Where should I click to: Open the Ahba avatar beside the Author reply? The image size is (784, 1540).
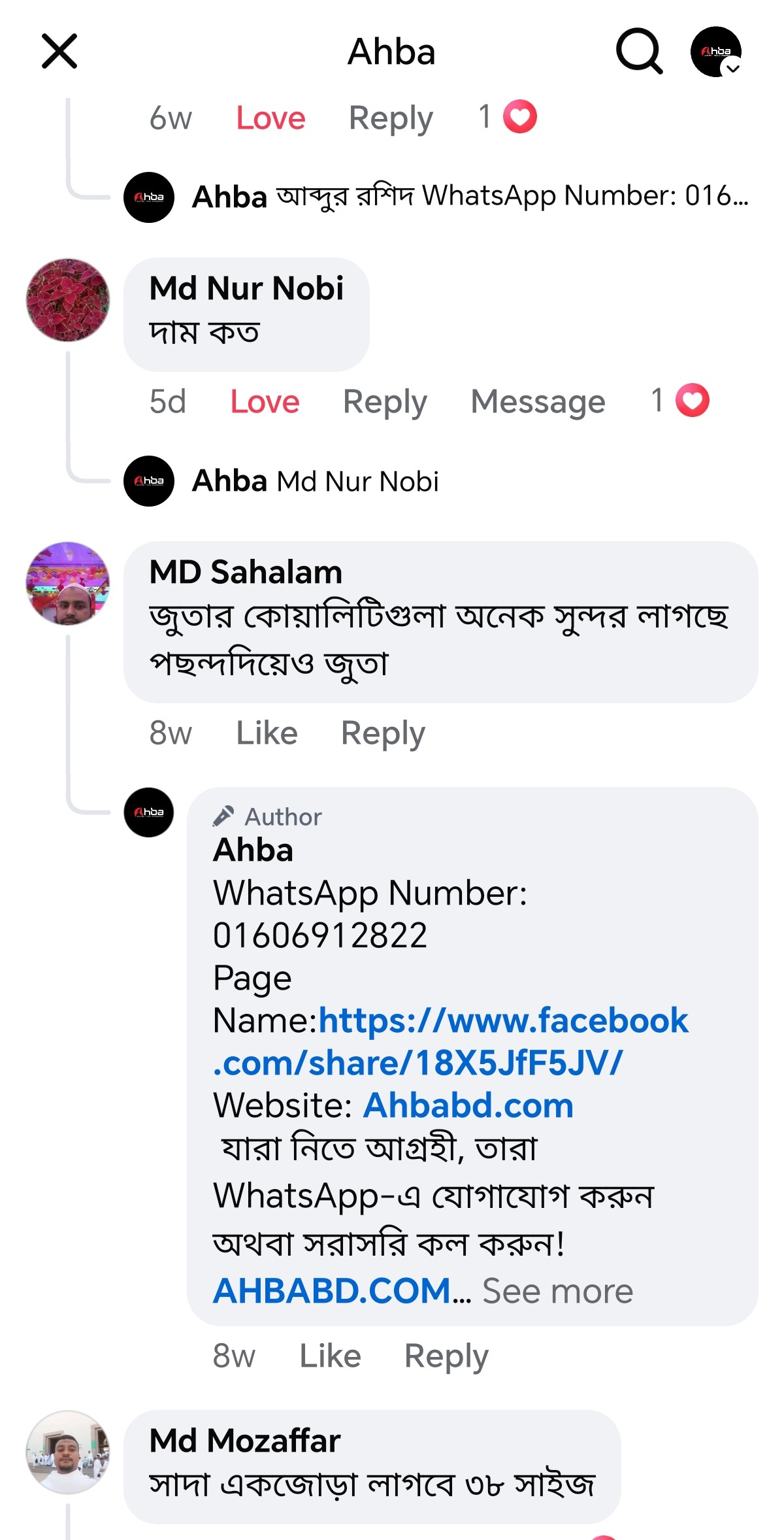click(x=149, y=813)
